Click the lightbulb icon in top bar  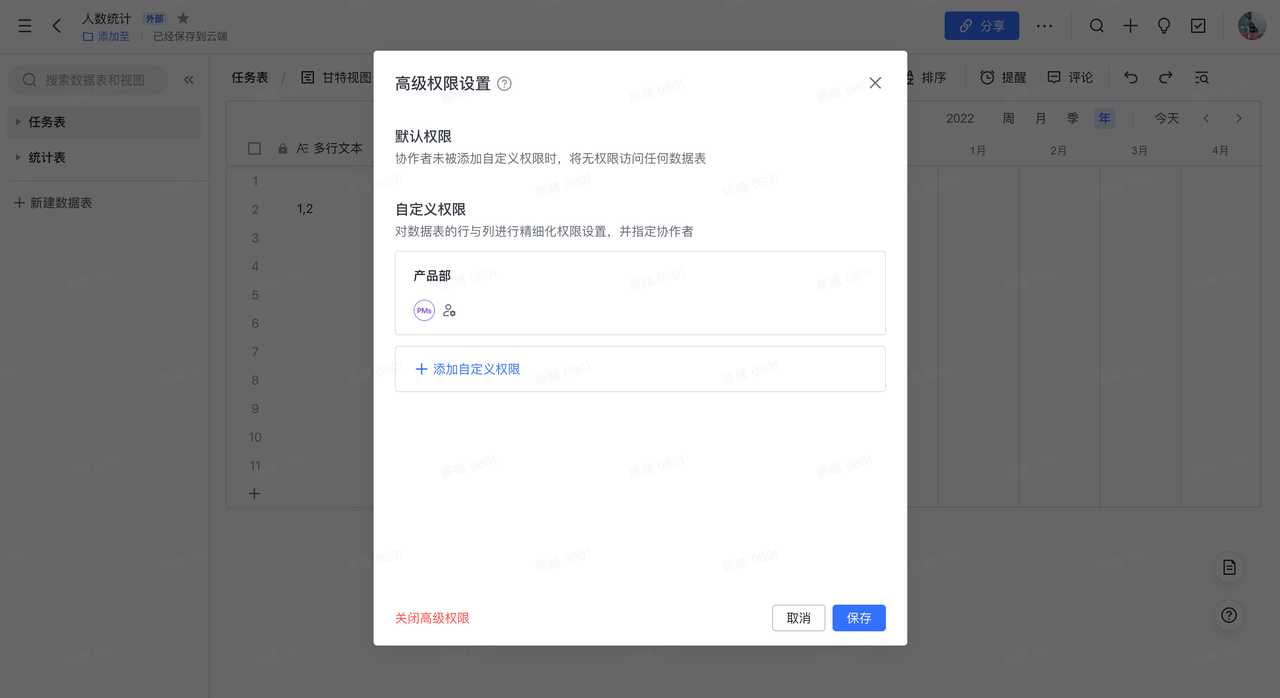click(1164, 26)
